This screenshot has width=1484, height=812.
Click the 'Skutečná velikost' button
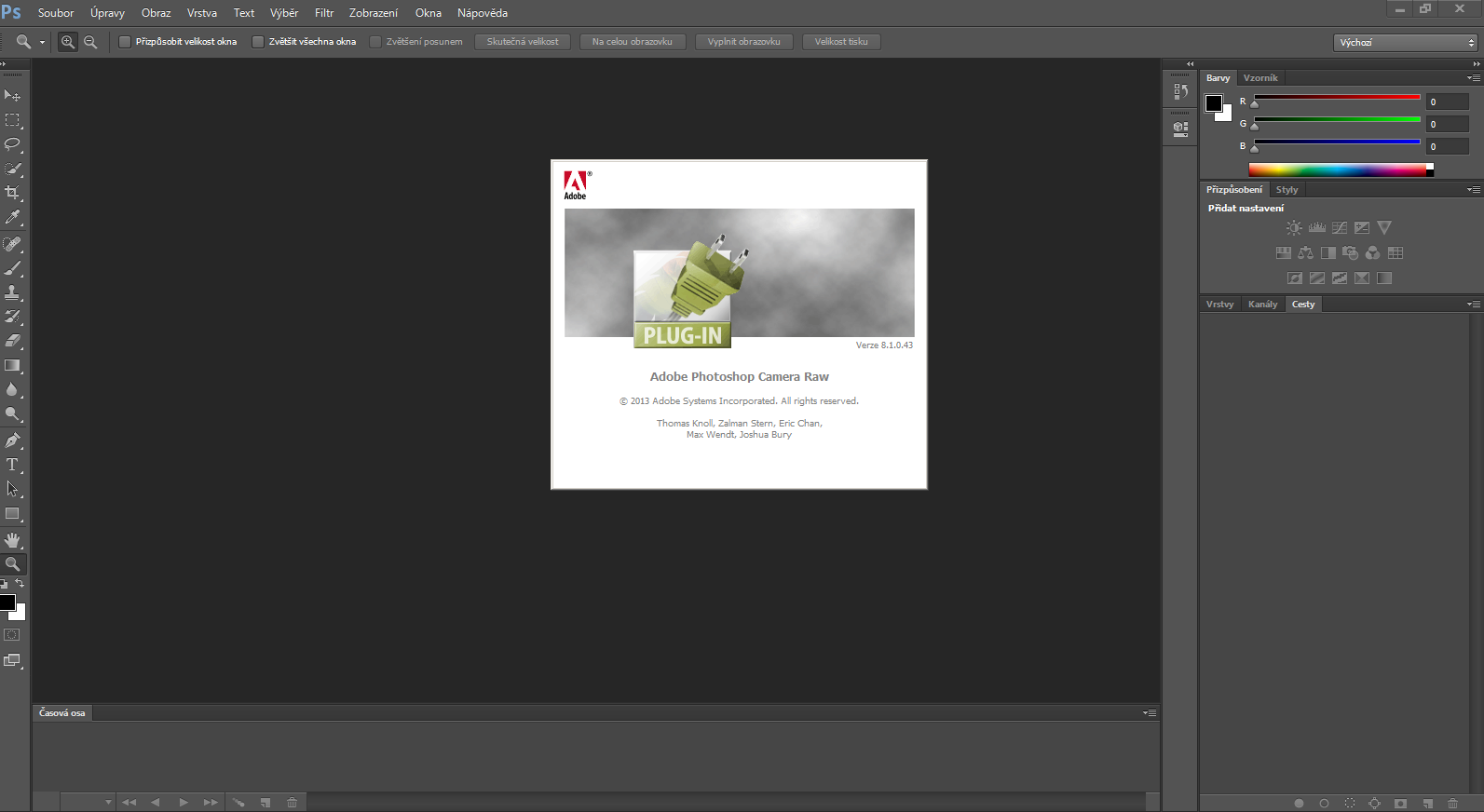coord(523,42)
